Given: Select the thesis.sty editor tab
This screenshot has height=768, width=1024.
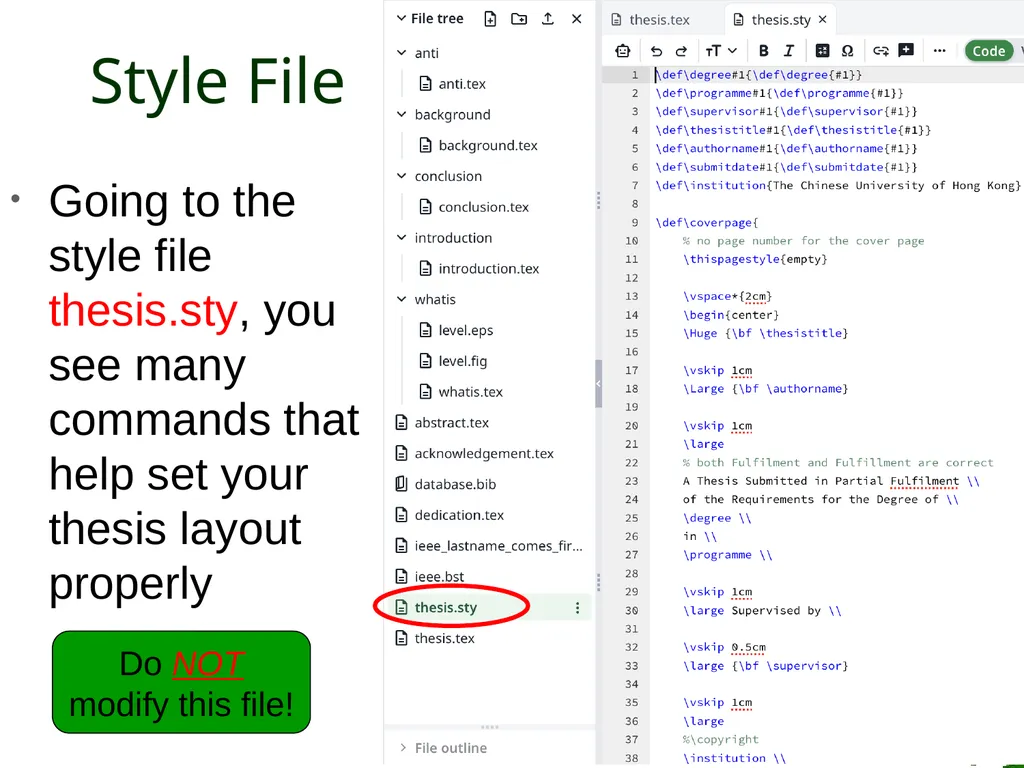Looking at the screenshot, I should tap(780, 20).
